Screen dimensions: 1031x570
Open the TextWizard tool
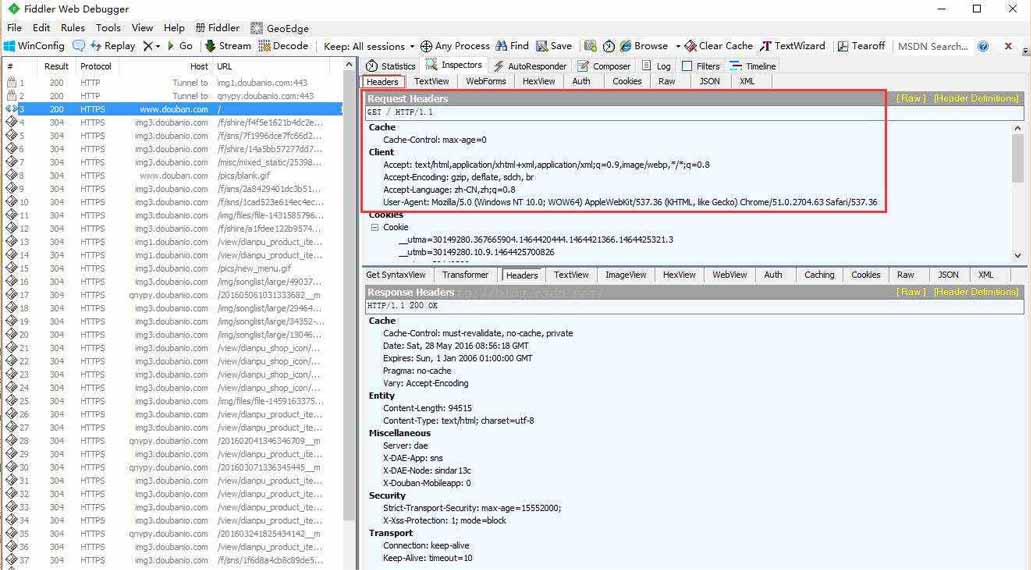click(792, 46)
